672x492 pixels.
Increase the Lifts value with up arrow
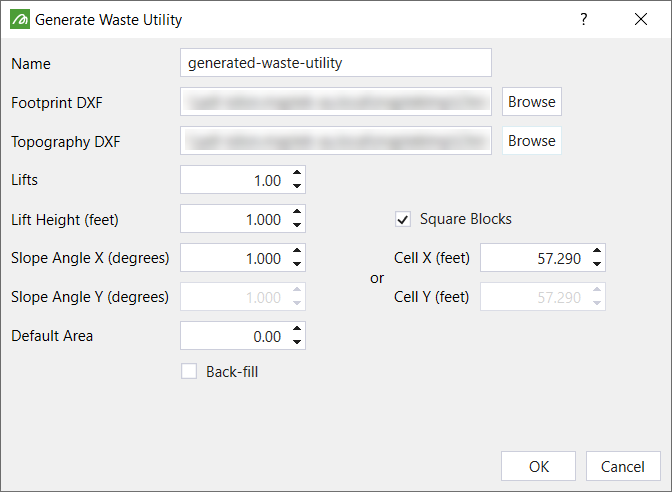(297, 173)
